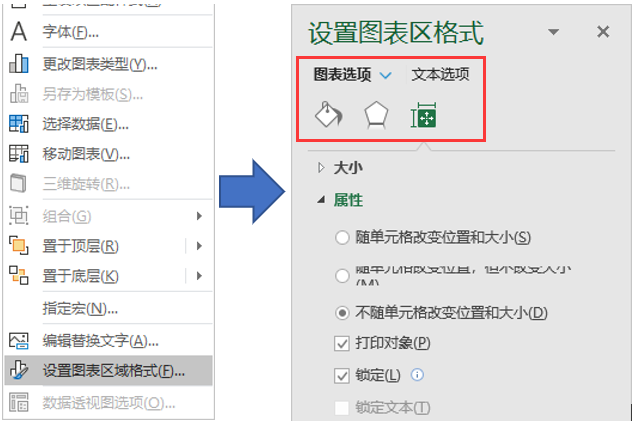The width and height of the screenshot is (632, 423).
Task: Click the move chart icon
Action: (x=19, y=154)
